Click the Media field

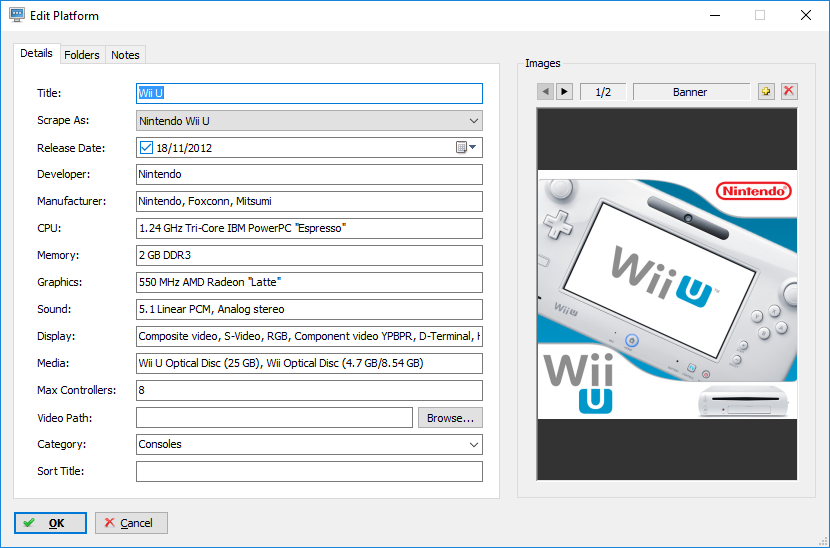click(309, 363)
